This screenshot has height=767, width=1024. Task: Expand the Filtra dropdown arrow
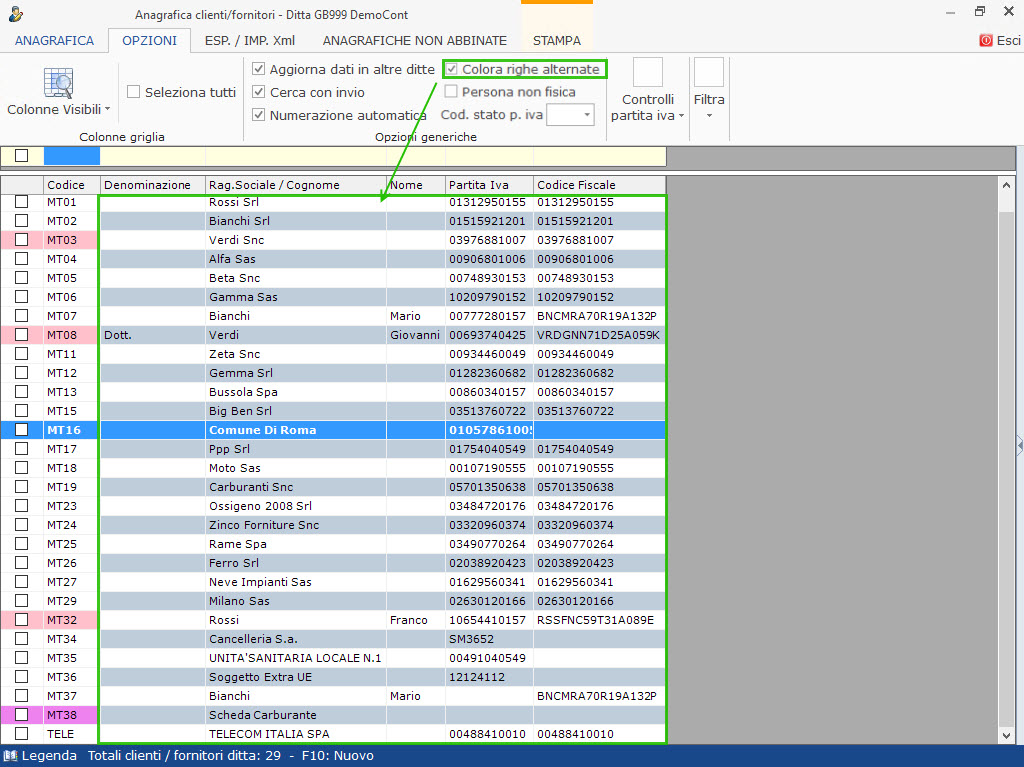coord(709,116)
